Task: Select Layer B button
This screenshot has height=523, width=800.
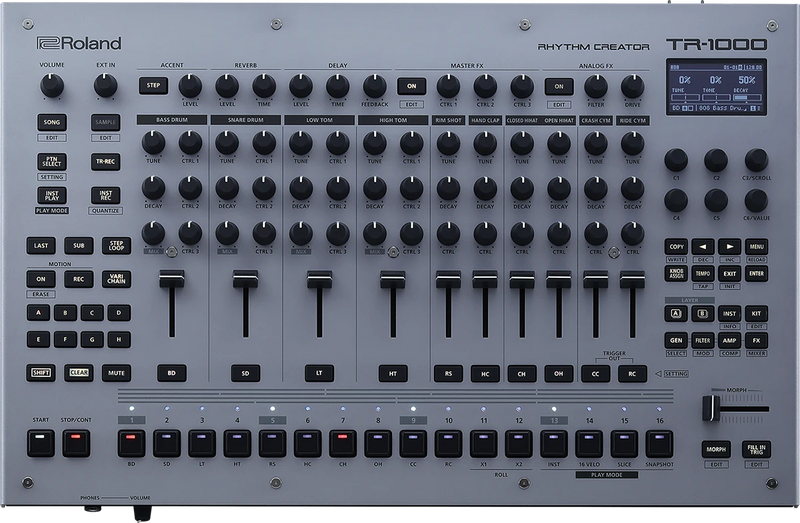Action: coord(703,314)
